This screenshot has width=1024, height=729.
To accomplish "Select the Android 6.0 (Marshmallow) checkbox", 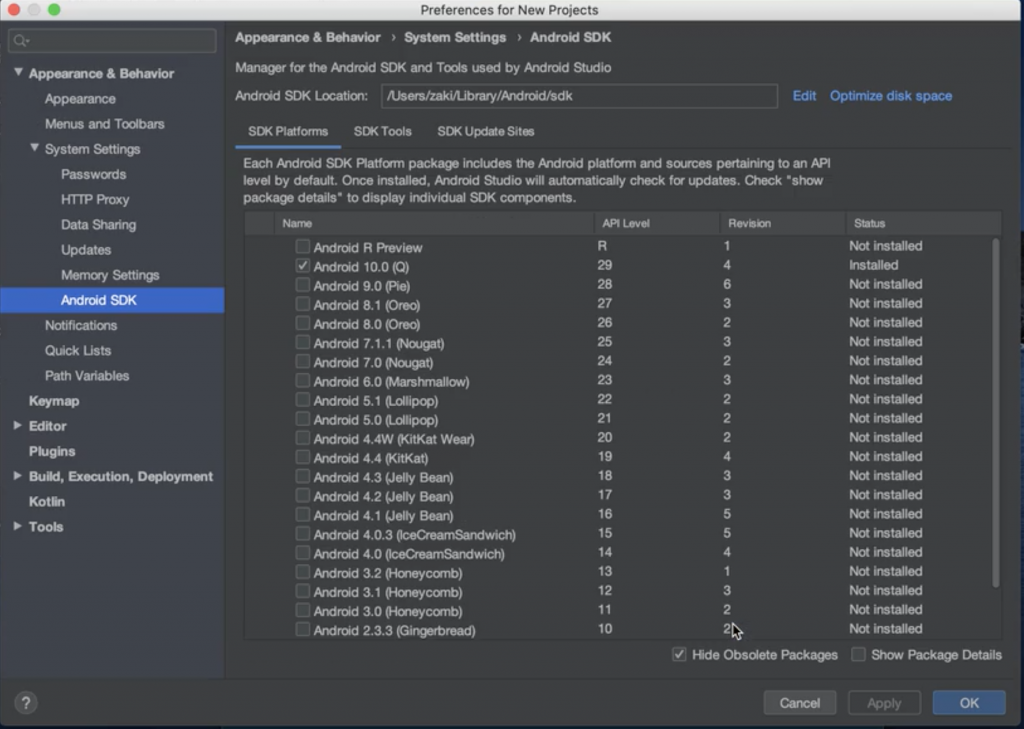I will (x=302, y=380).
